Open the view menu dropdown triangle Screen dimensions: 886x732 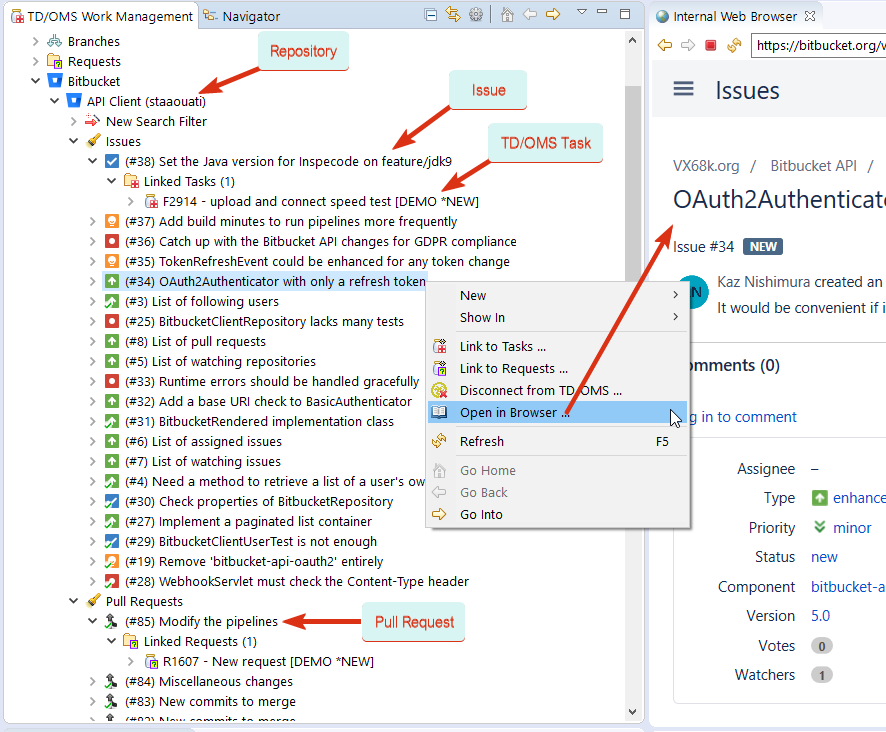(582, 14)
